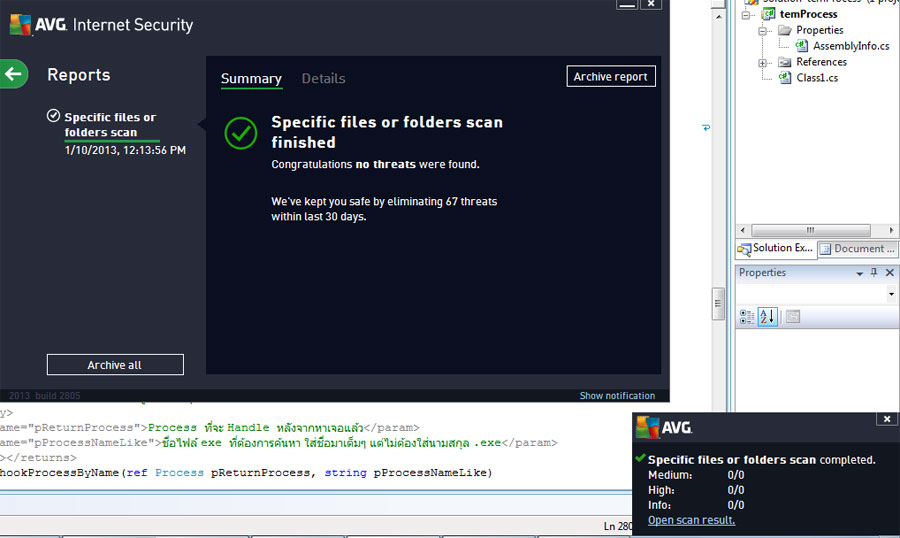Click the green checkmark in AVG popup

pos(641,458)
